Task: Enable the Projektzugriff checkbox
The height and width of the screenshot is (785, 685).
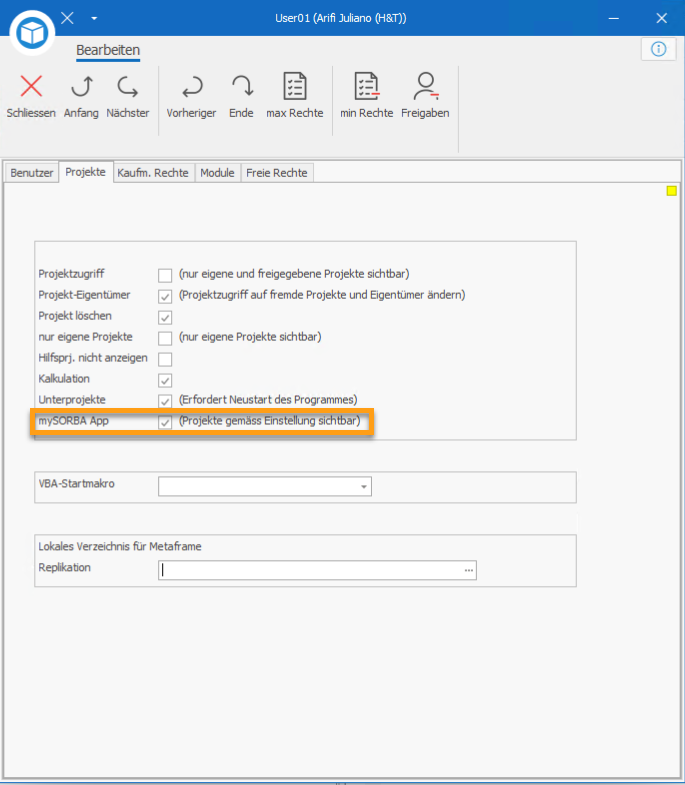Action: [165, 274]
